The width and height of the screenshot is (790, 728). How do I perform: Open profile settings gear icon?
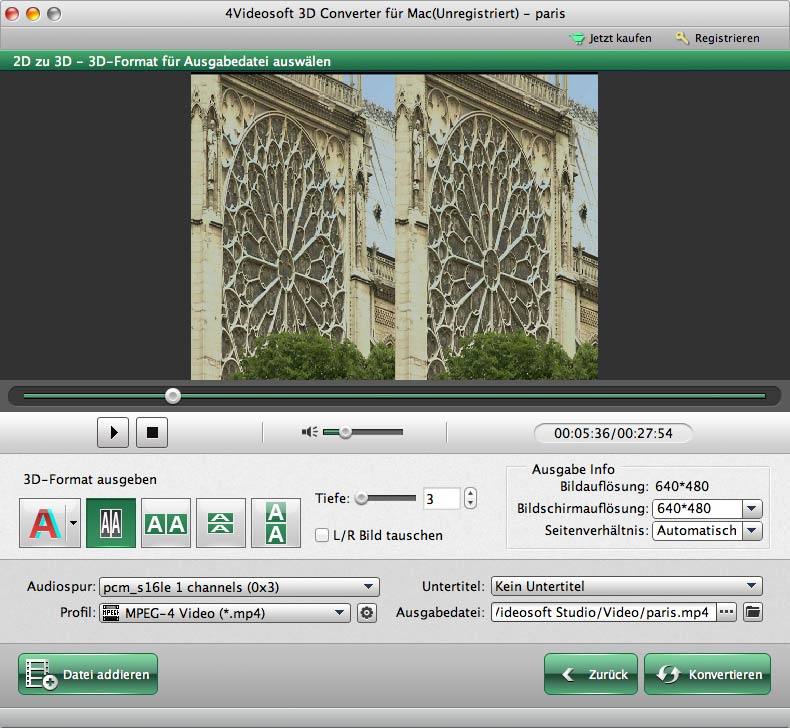coord(367,612)
